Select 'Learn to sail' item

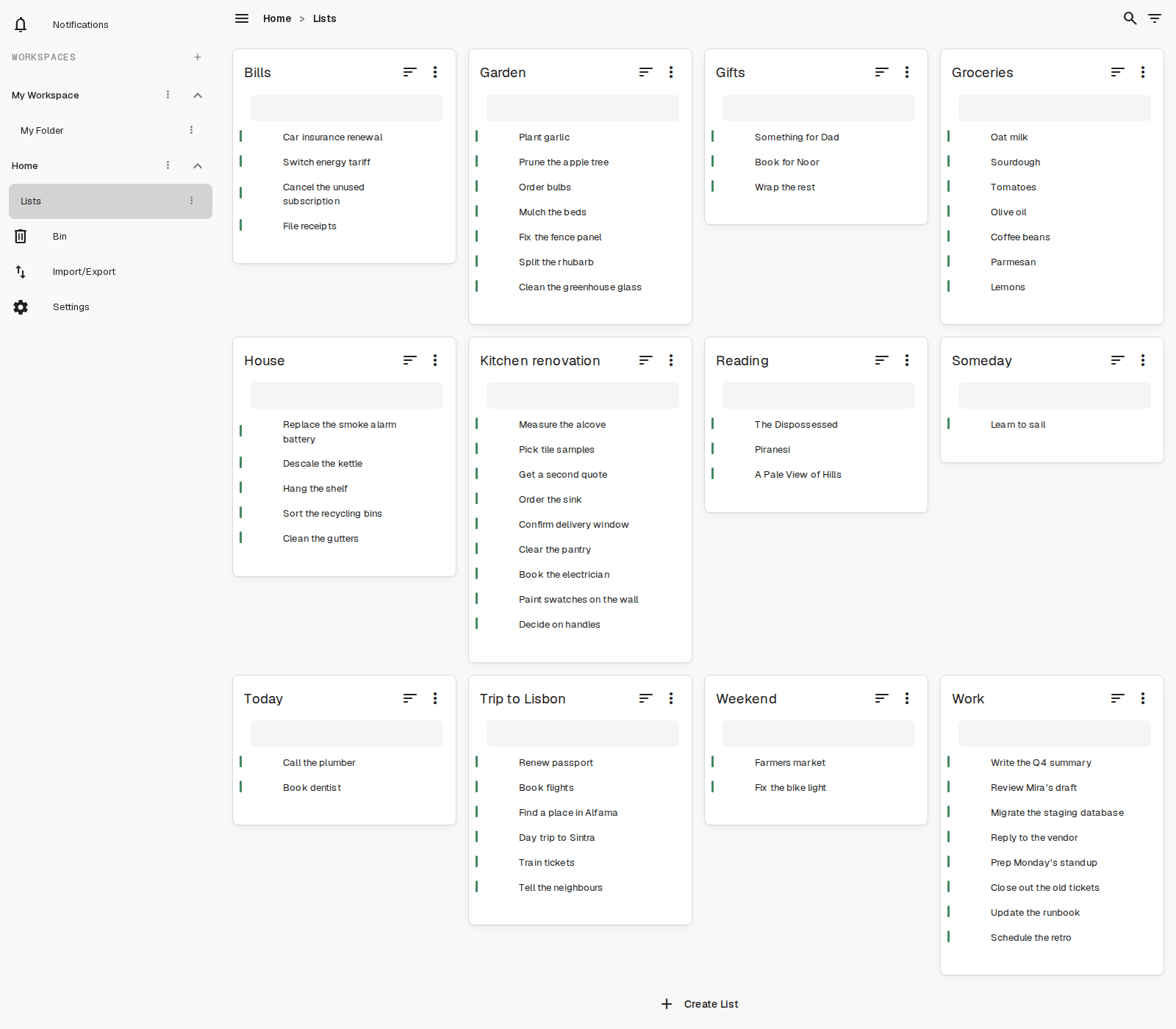click(1018, 425)
